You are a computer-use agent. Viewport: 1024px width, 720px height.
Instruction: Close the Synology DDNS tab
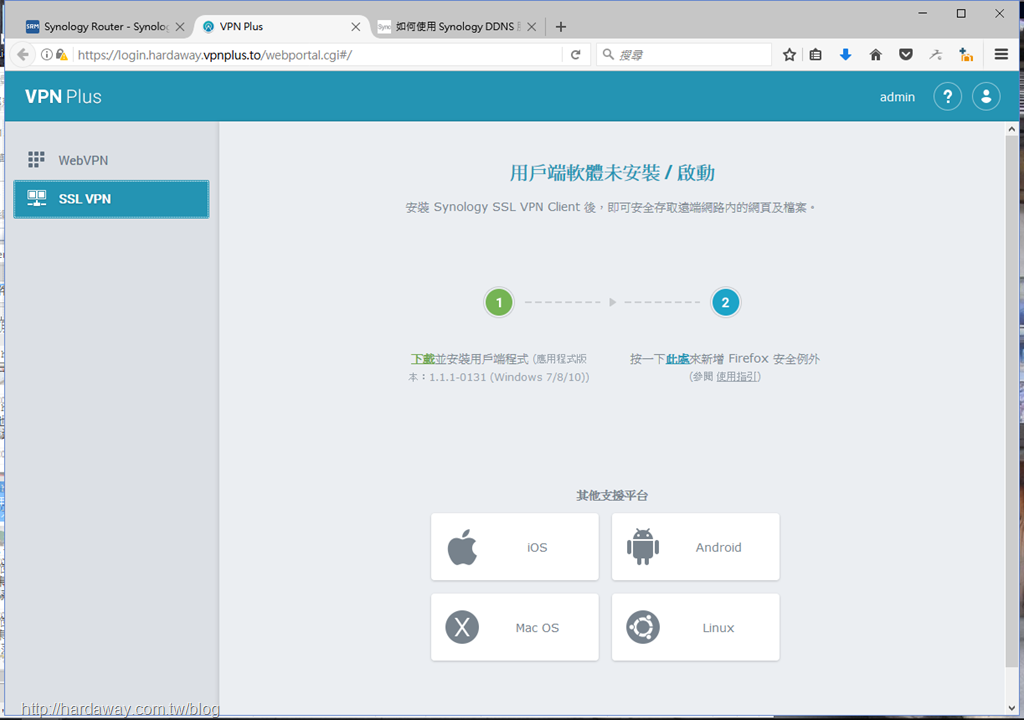tap(532, 27)
